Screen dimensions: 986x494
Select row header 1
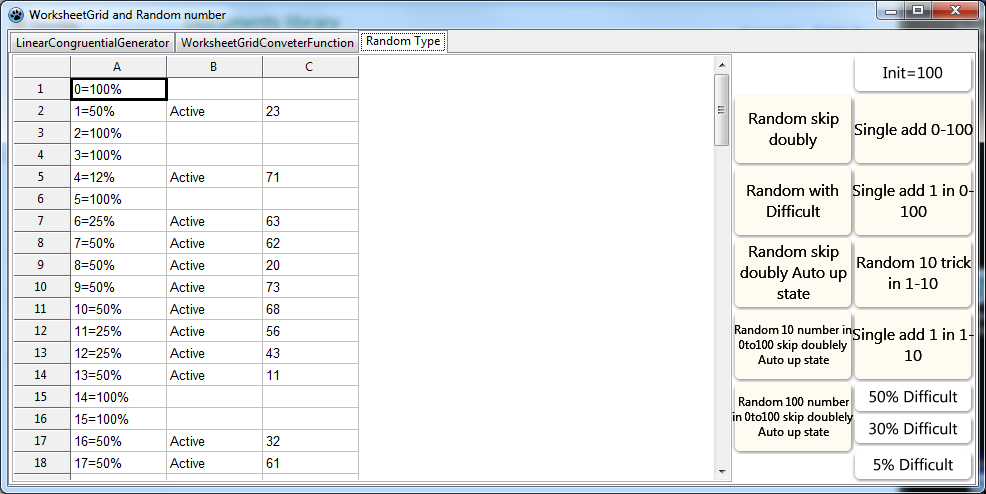[42, 89]
